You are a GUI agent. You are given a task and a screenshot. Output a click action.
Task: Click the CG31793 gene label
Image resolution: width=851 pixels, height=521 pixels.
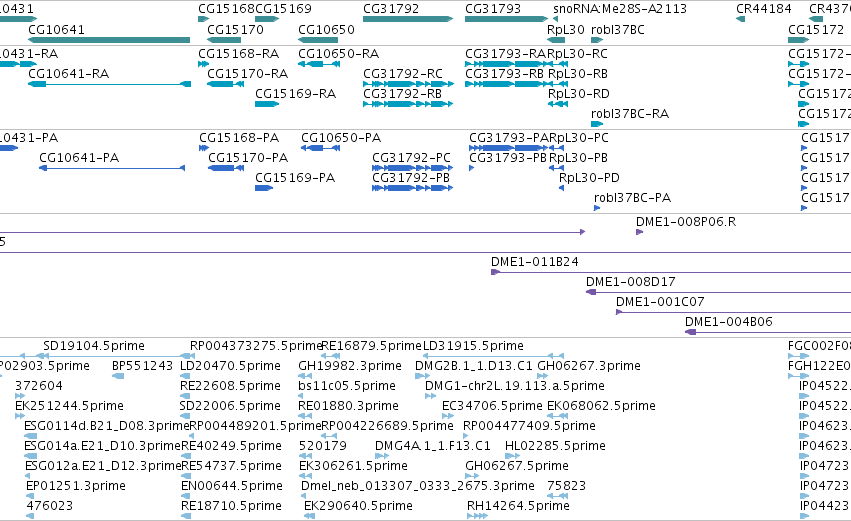(493, 9)
